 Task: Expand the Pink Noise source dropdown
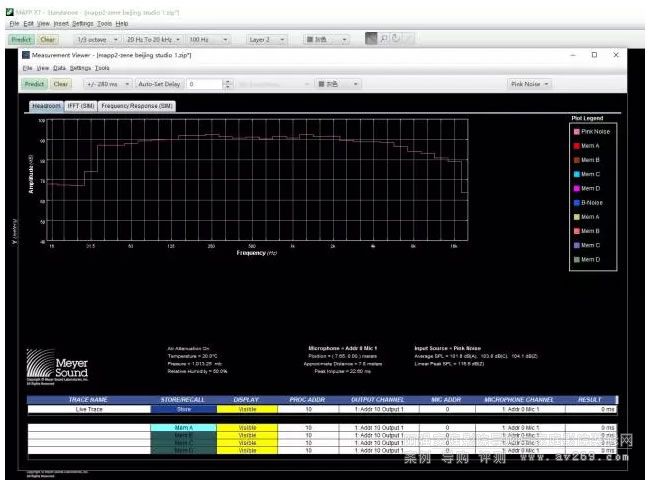(x=531, y=84)
